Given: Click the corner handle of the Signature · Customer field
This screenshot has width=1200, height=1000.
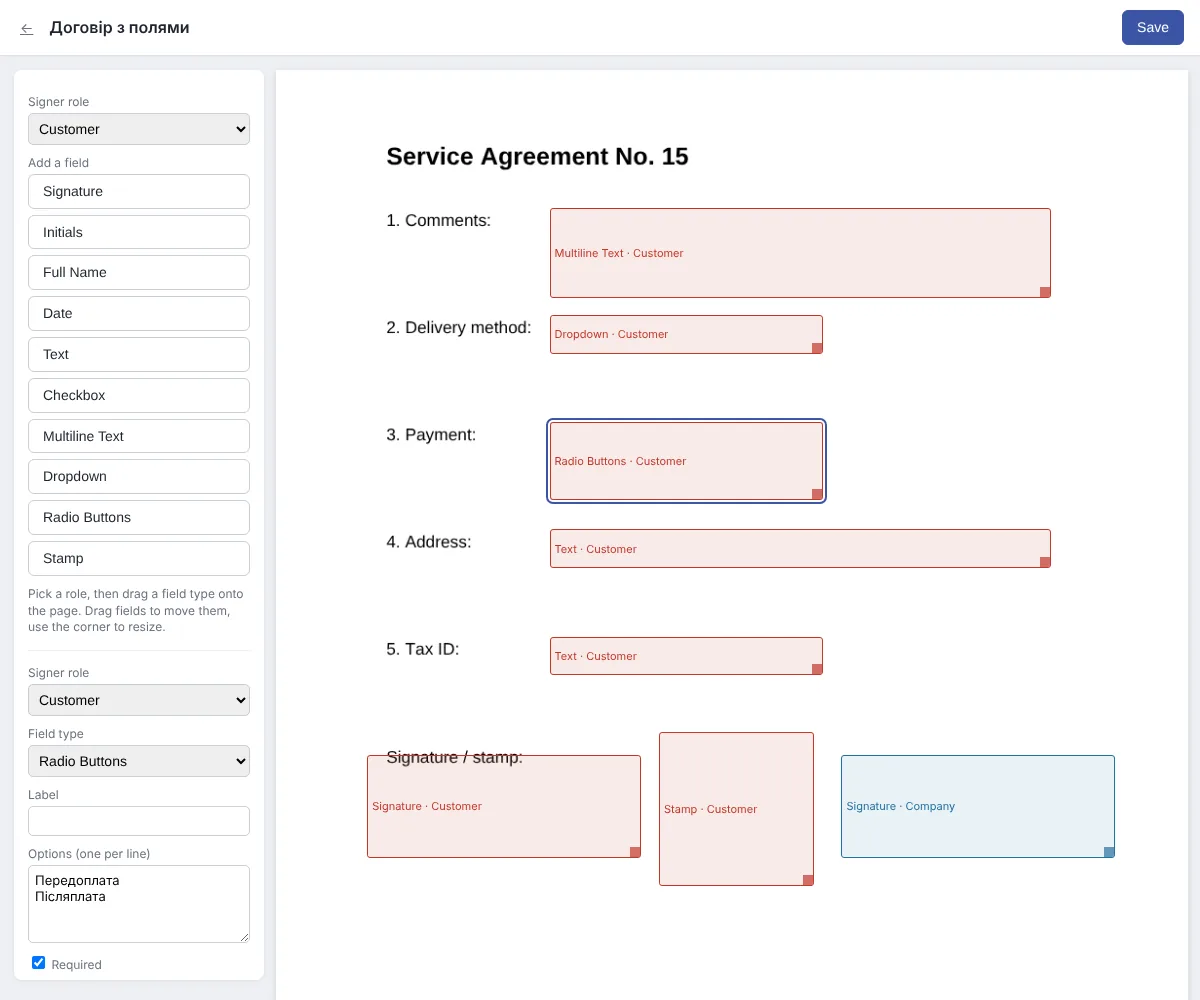Looking at the screenshot, I should tap(635, 852).
